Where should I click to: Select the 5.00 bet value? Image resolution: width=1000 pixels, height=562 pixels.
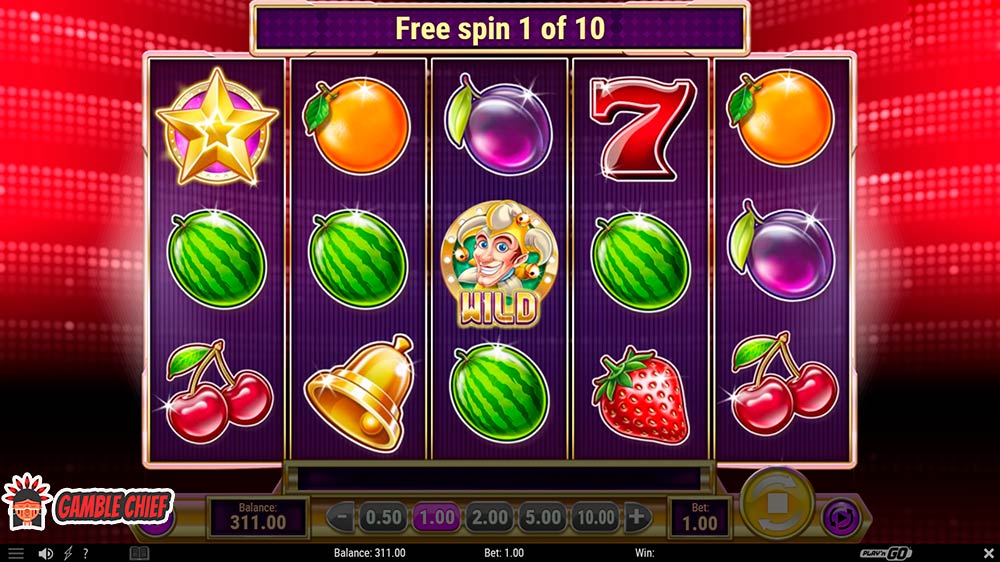click(x=543, y=517)
